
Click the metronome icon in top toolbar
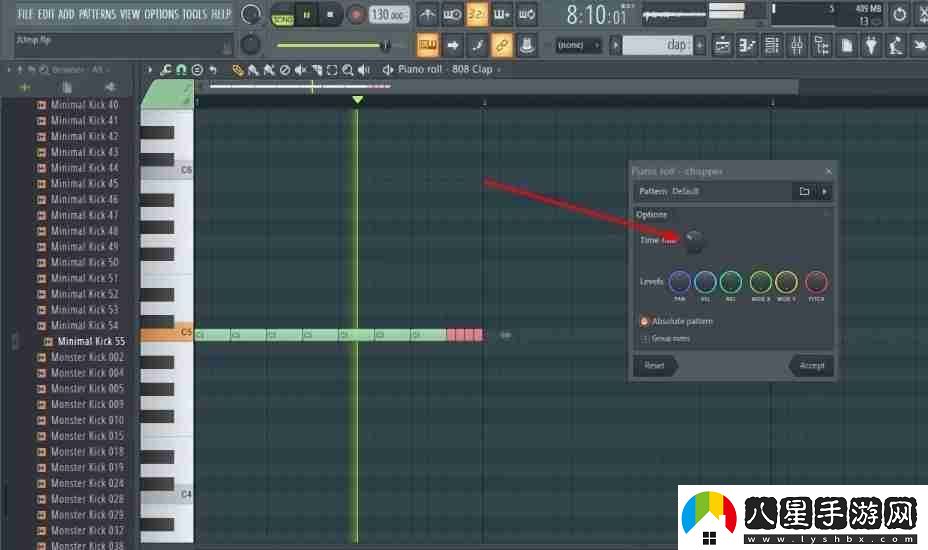pos(427,14)
